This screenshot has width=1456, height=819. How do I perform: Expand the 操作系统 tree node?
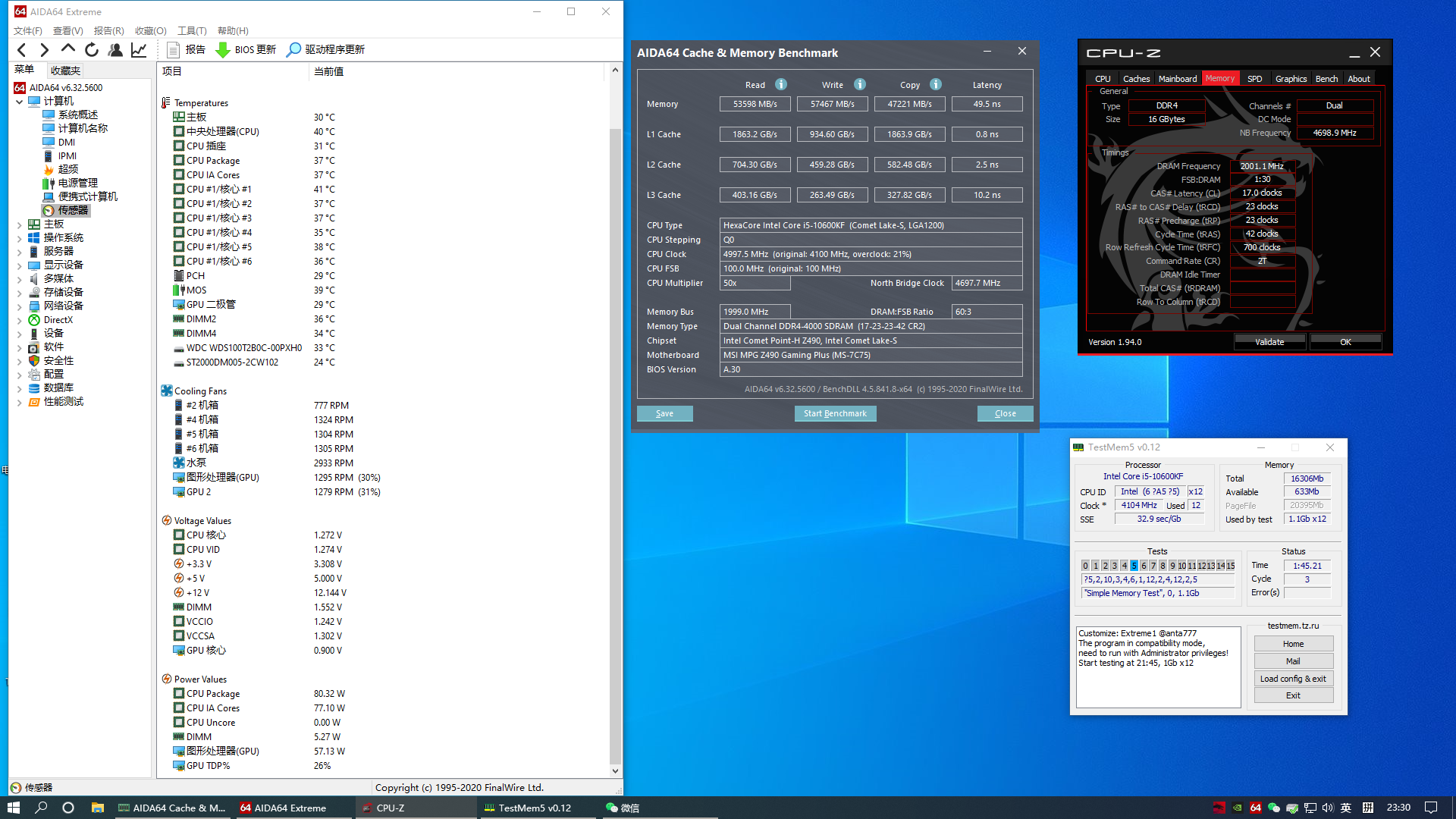[x=20, y=238]
